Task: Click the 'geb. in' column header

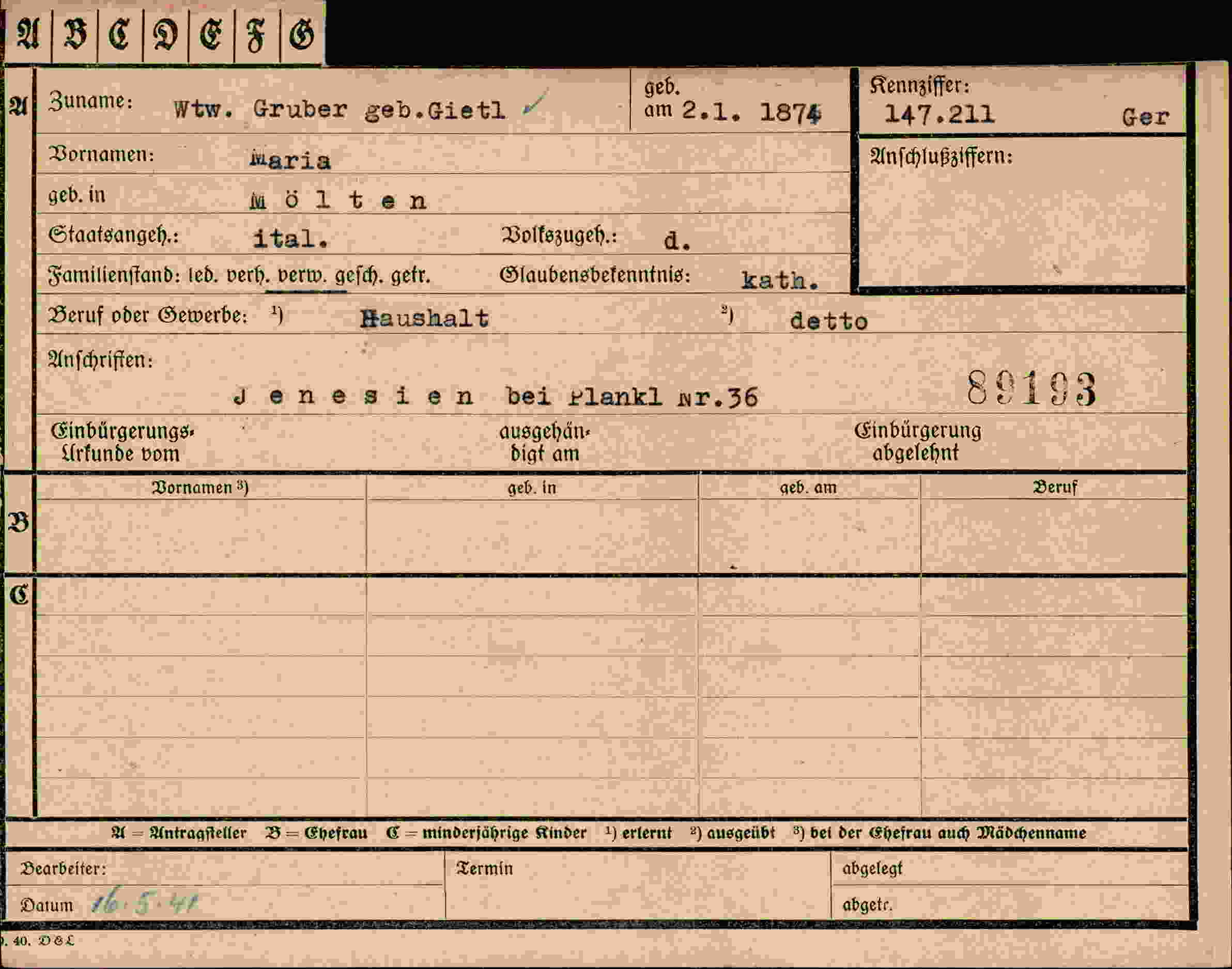Action: click(x=532, y=487)
